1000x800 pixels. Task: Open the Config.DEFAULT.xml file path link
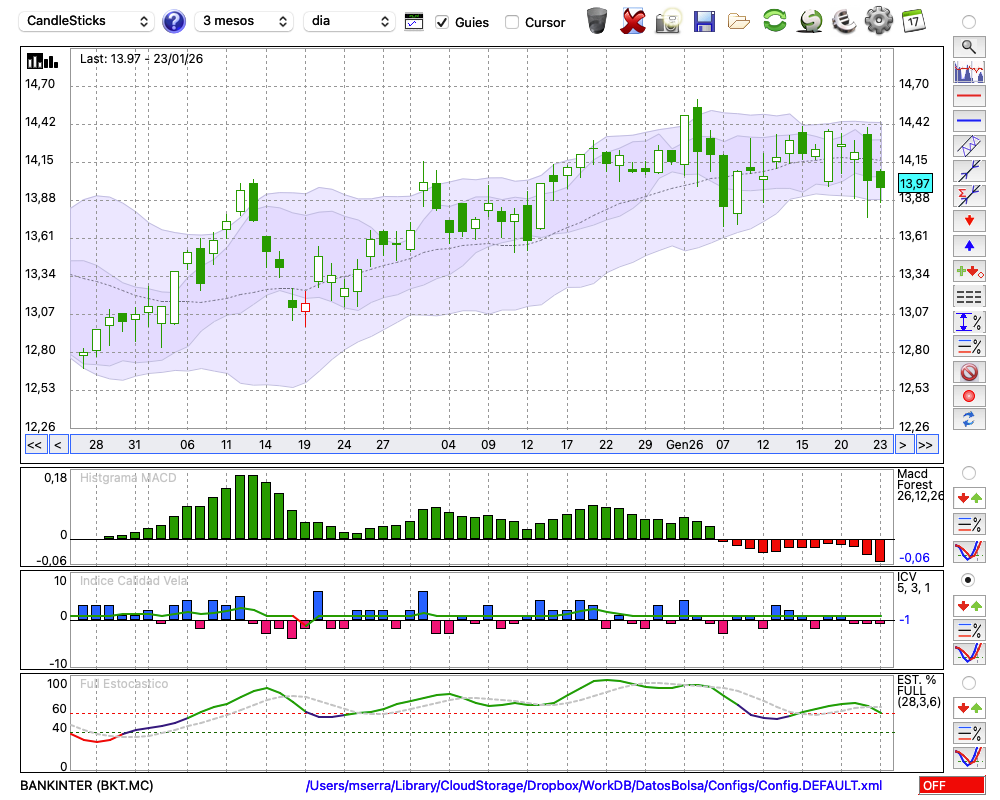coord(594,786)
